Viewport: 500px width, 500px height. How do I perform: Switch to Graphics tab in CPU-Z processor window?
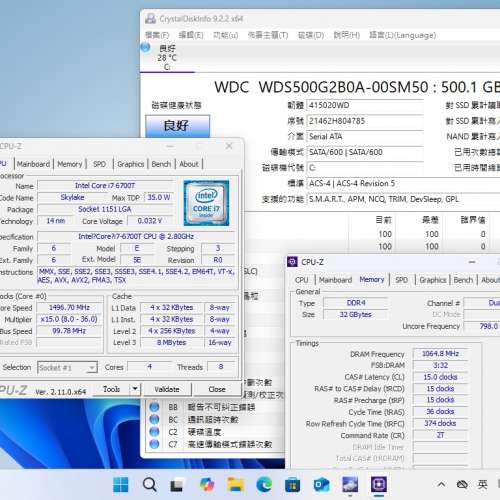(130, 164)
